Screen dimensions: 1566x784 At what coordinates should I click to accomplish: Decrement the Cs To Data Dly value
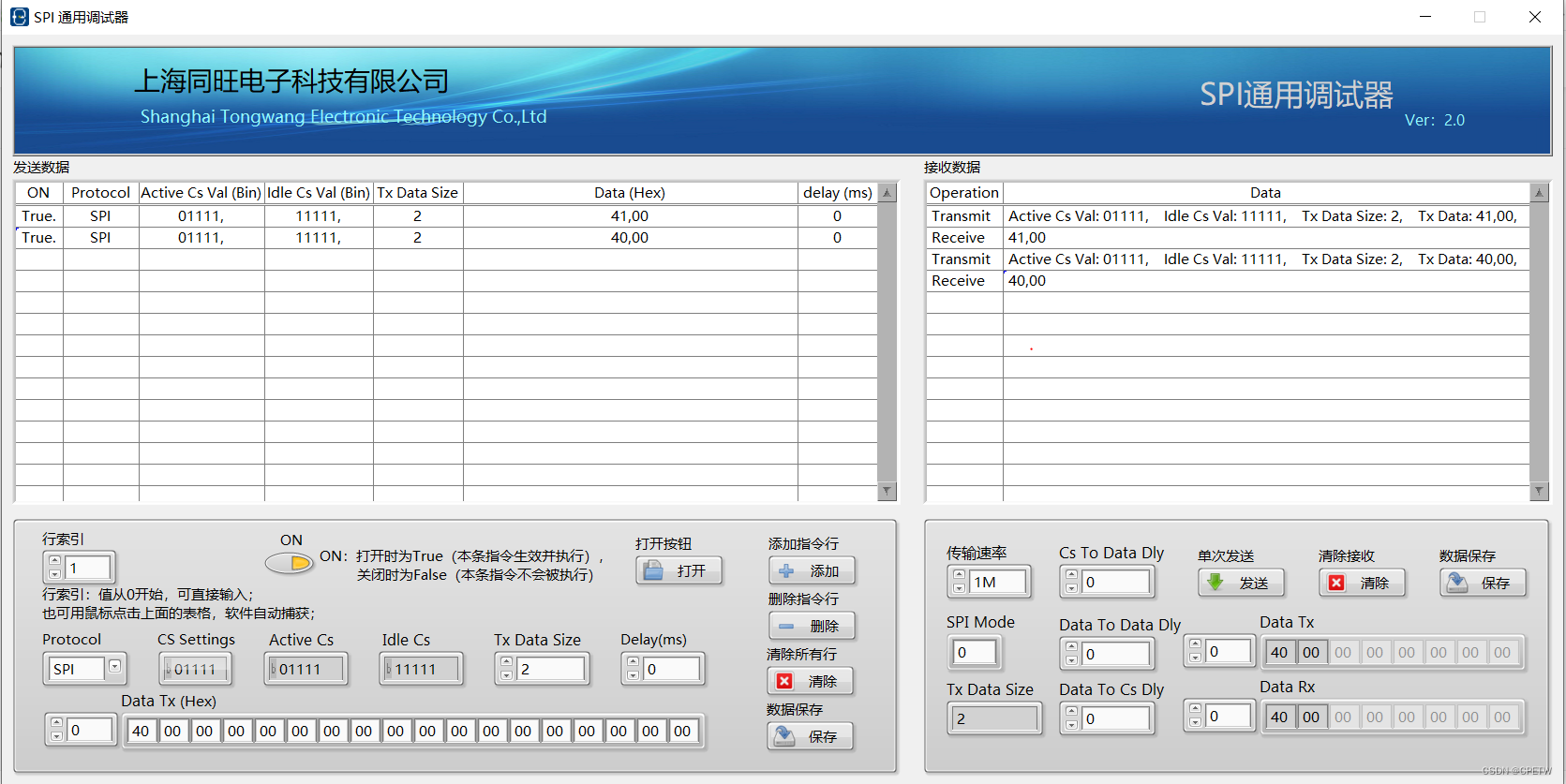pos(1071,588)
